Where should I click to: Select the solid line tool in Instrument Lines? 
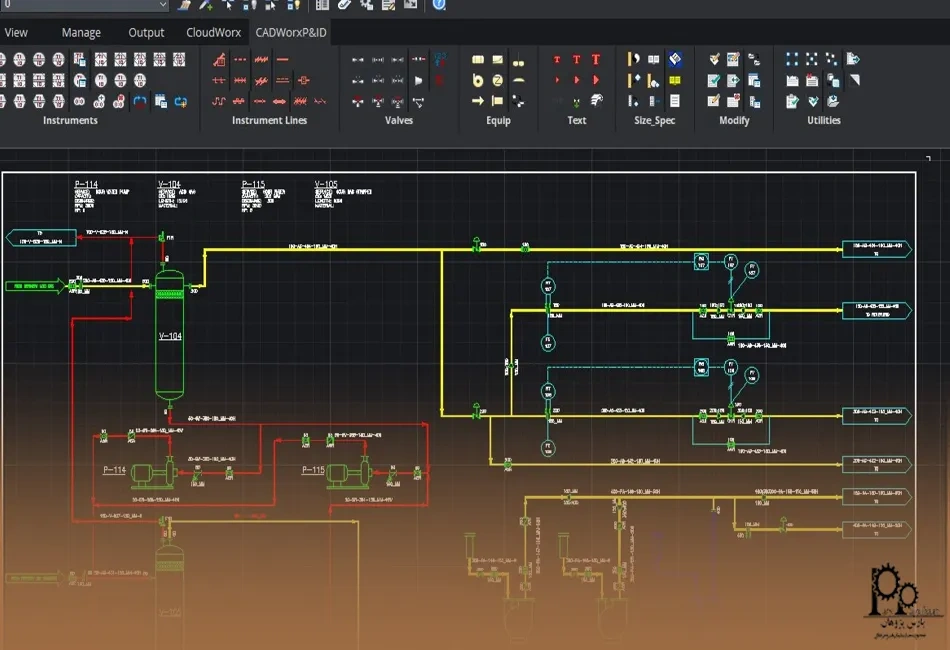click(282, 59)
